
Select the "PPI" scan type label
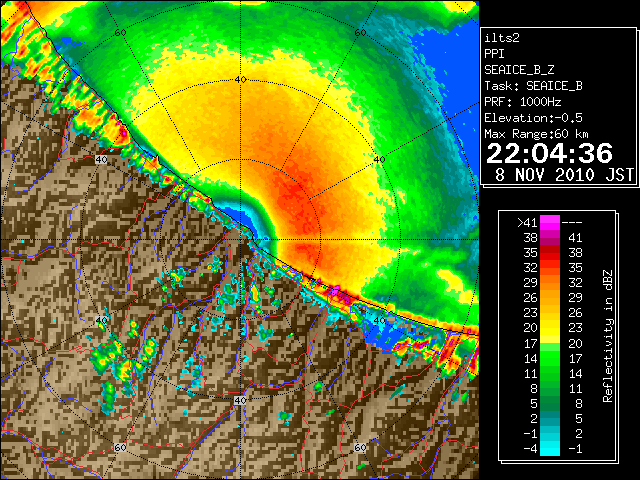coord(494,54)
